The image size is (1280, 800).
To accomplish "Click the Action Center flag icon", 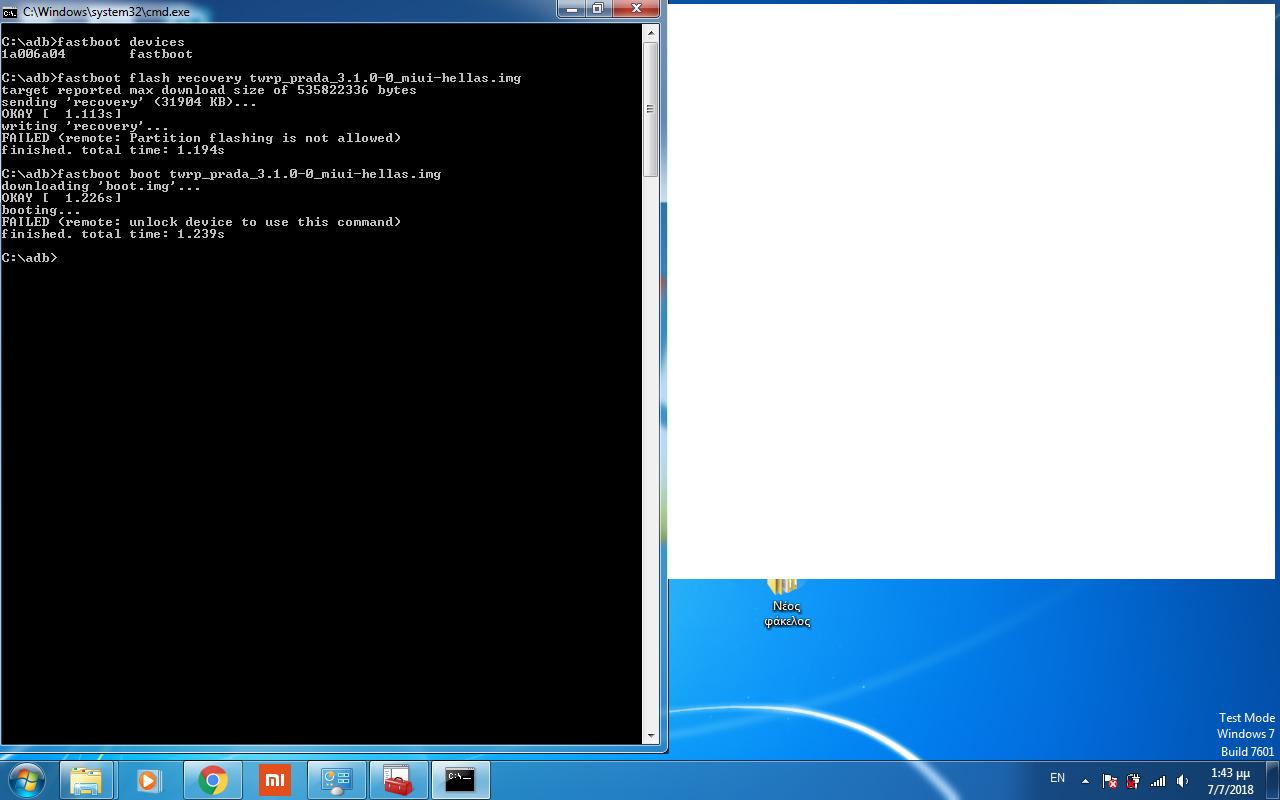I will pyautogui.click(x=1110, y=780).
